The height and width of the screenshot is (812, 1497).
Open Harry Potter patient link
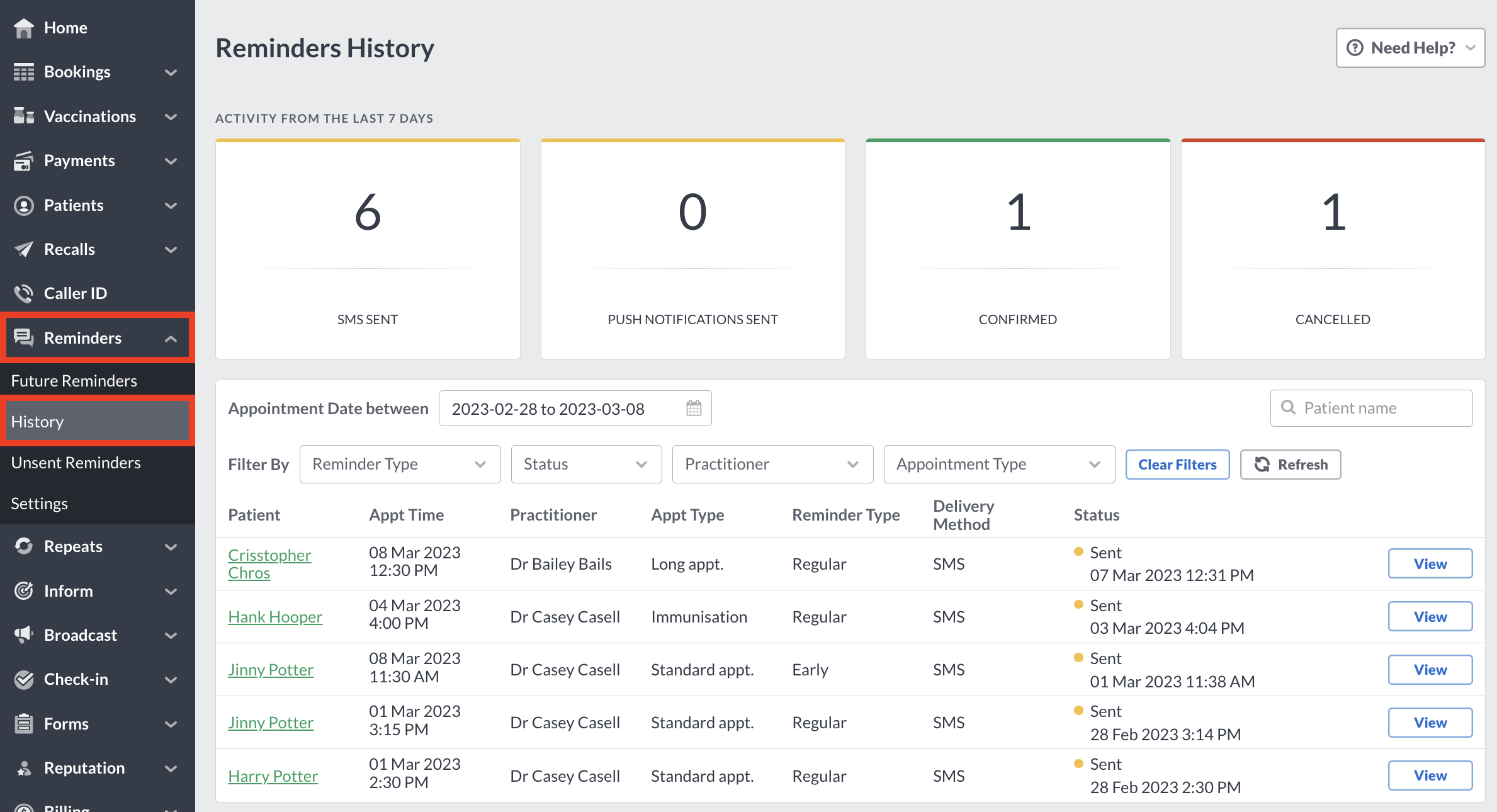(273, 776)
